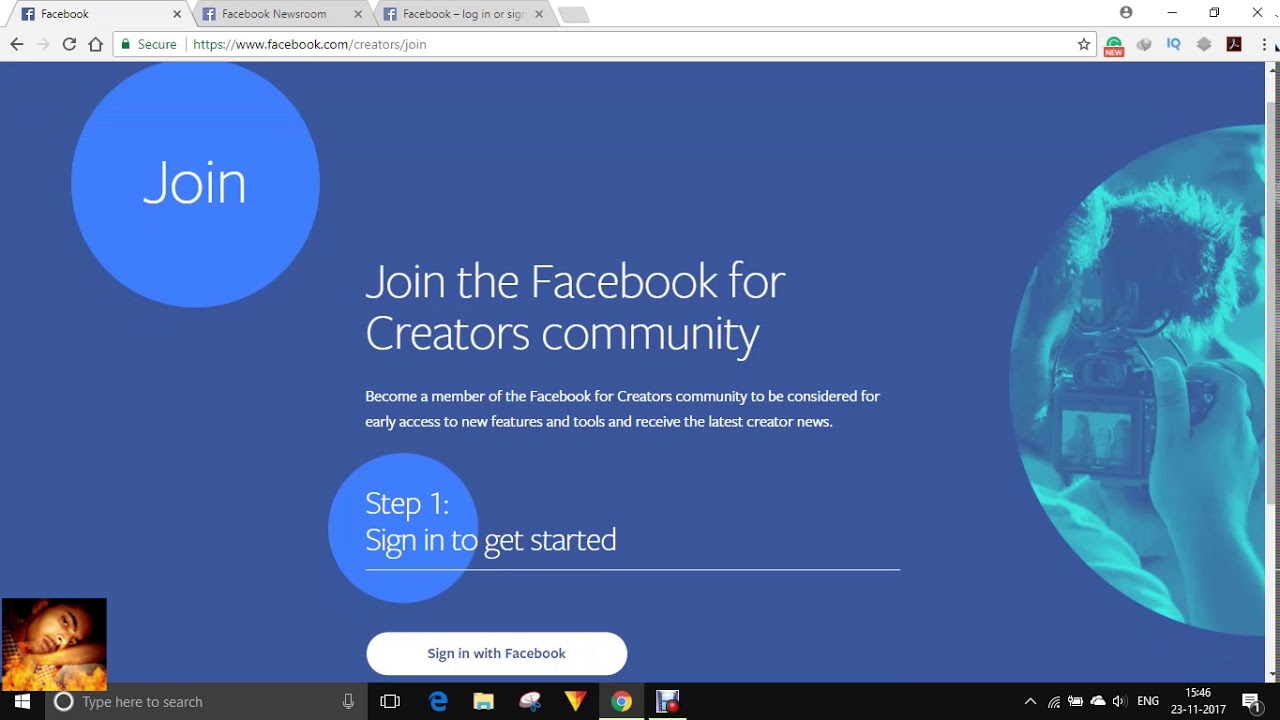Image resolution: width=1280 pixels, height=720 pixels.
Task: Click the blue Join circle
Action: pos(195,184)
